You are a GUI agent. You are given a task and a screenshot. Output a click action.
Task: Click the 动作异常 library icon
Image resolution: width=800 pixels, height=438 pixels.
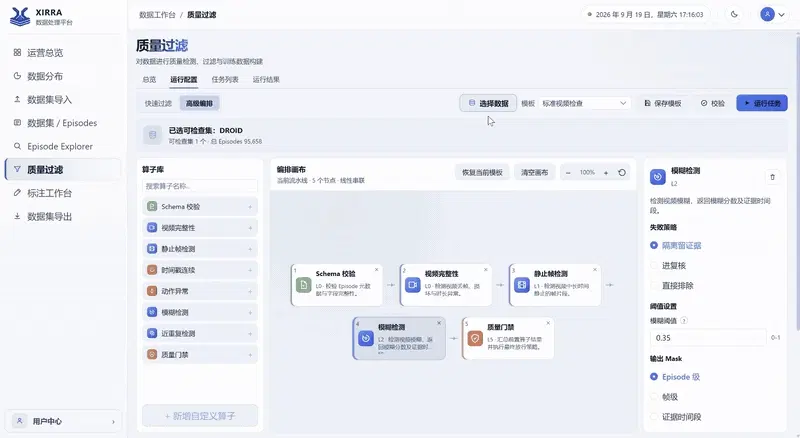click(x=152, y=291)
